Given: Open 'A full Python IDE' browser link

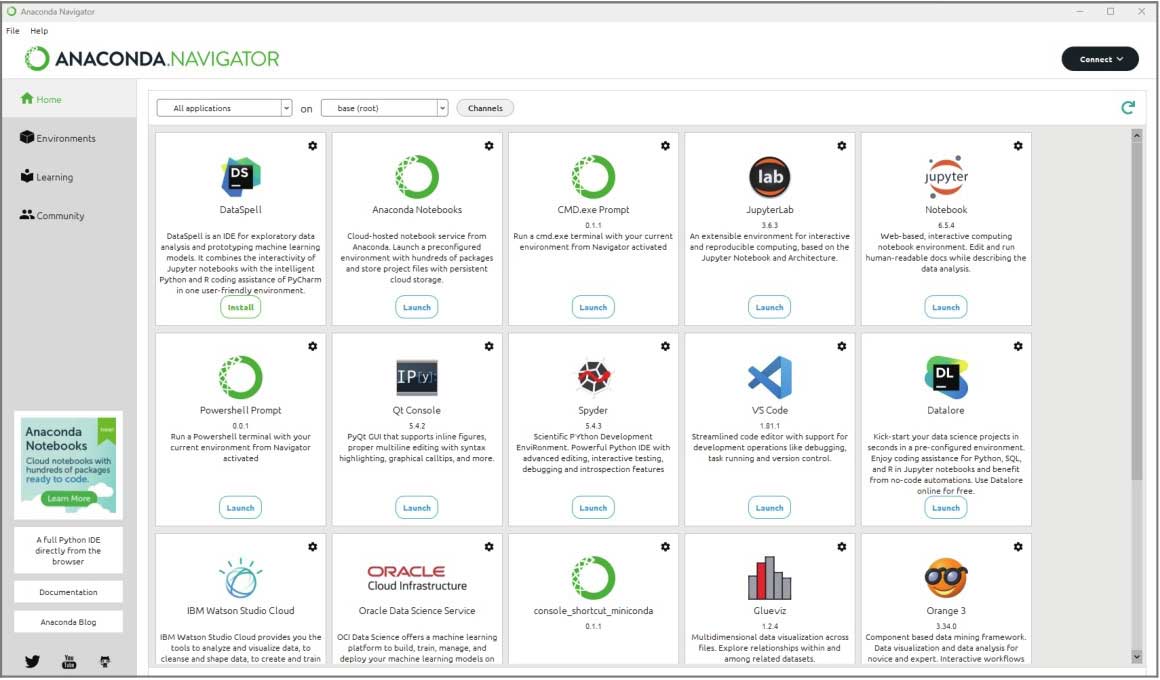Looking at the screenshot, I should (x=68, y=551).
